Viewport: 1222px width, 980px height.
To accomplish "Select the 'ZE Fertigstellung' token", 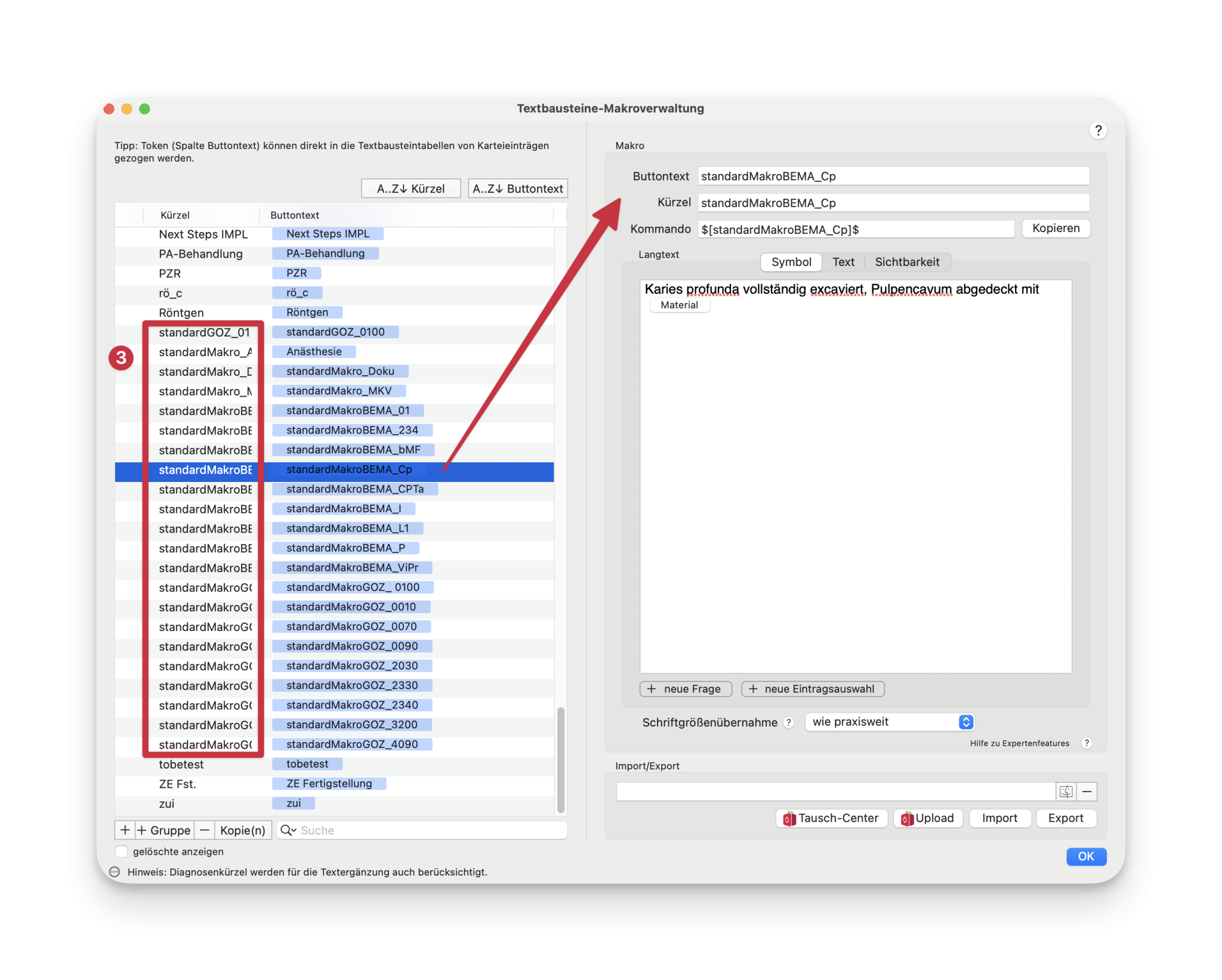I will [x=329, y=784].
